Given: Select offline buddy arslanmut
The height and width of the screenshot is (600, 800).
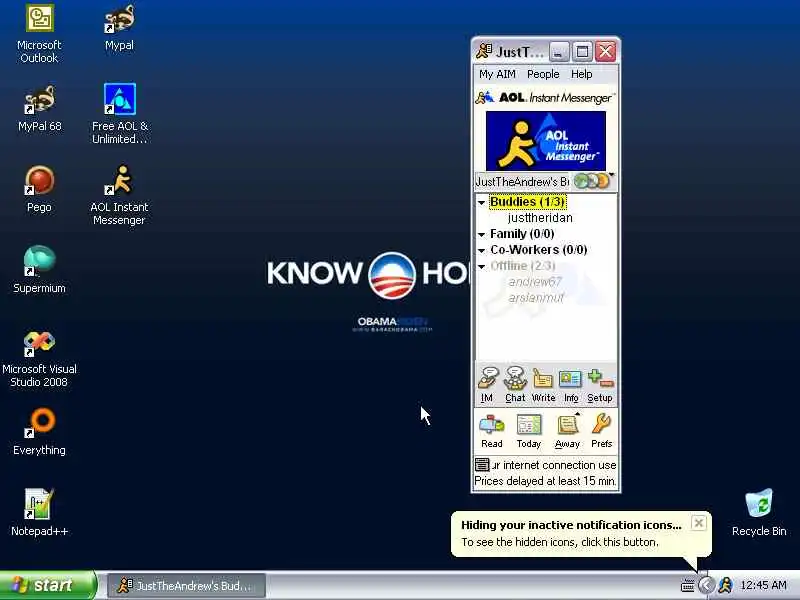Looking at the screenshot, I should [x=536, y=297].
